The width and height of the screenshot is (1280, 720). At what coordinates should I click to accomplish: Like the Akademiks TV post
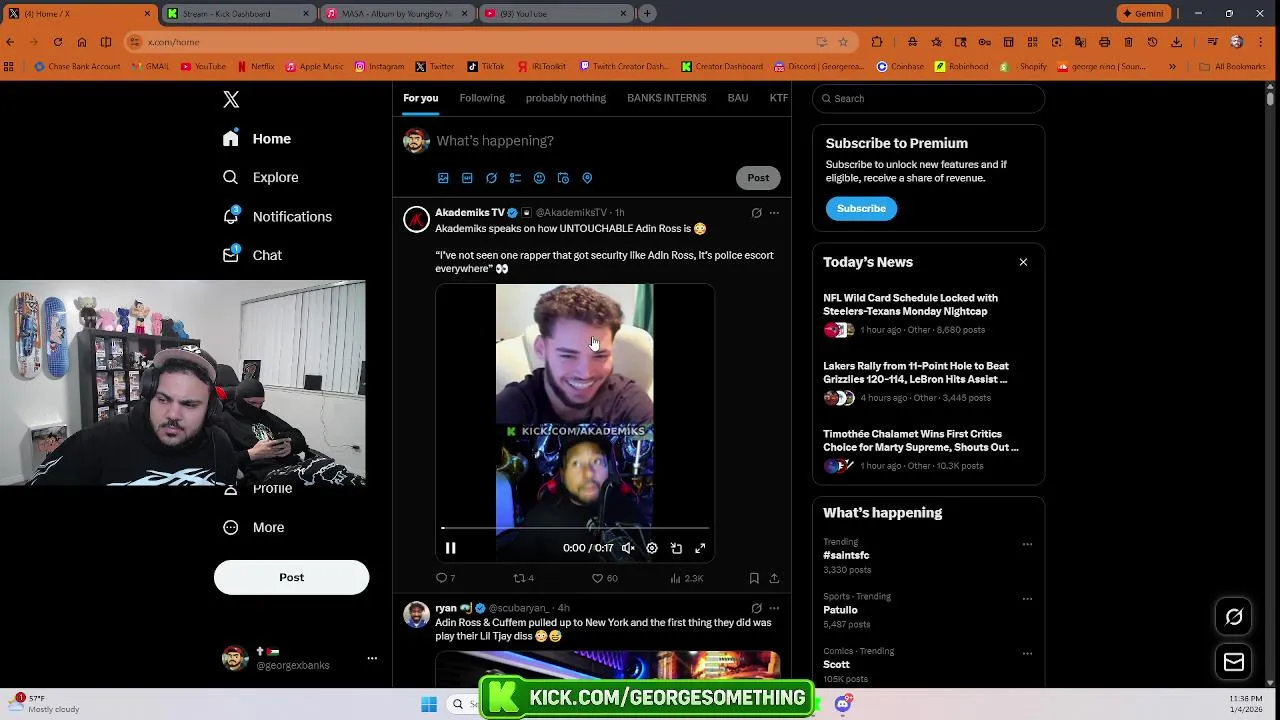(604, 578)
